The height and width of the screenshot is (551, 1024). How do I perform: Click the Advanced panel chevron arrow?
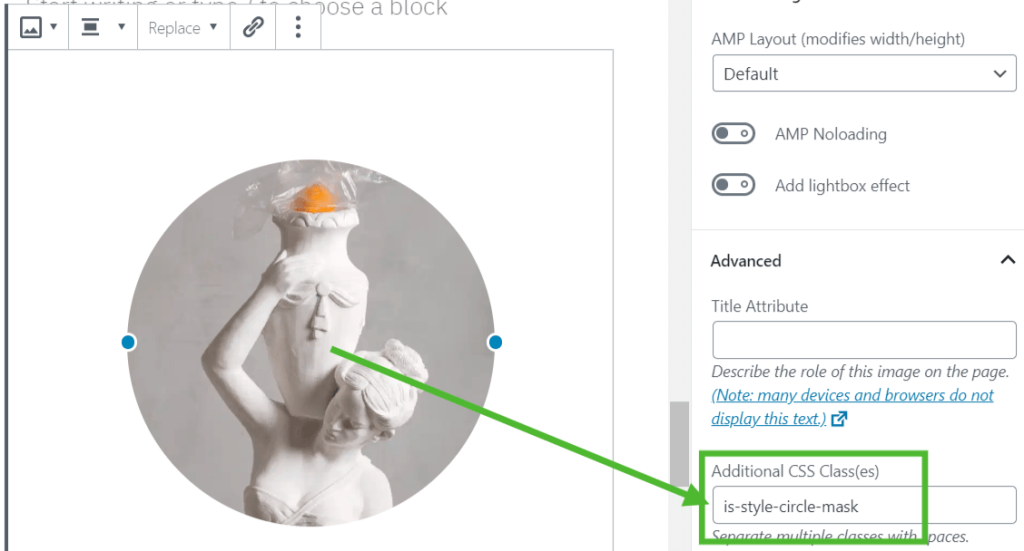click(1008, 260)
